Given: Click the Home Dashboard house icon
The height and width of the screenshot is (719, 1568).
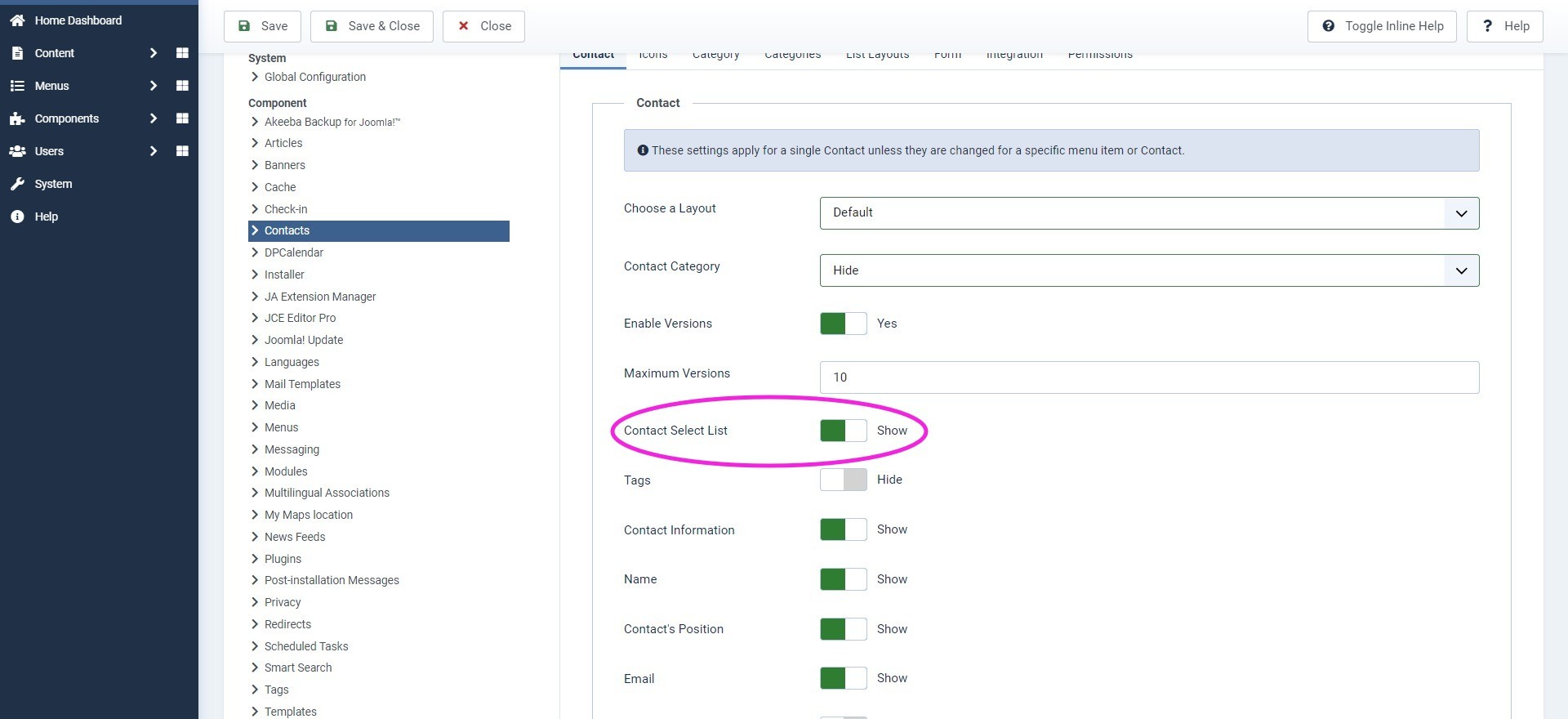Looking at the screenshot, I should point(17,20).
